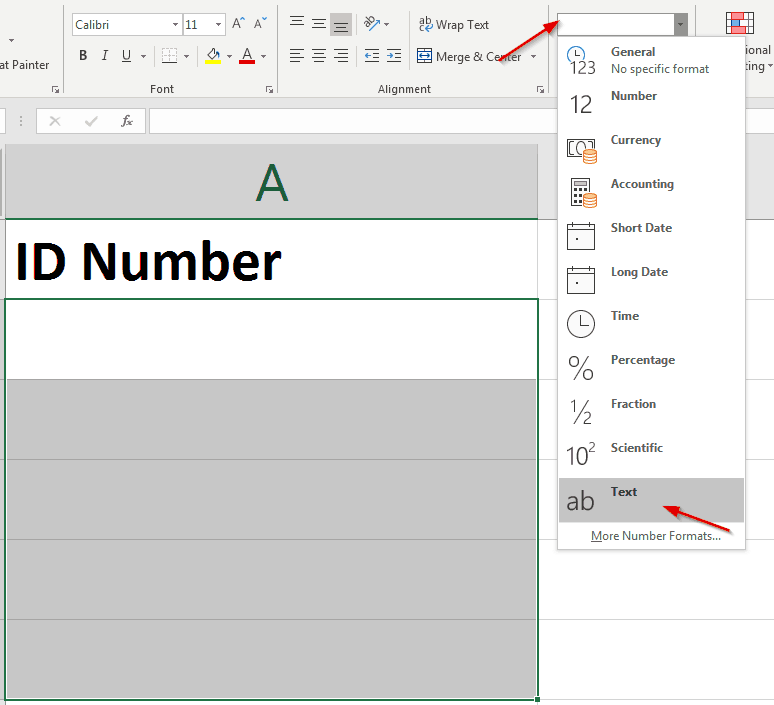
Task: Decrease Indent icon
Action: pyautogui.click(x=372, y=55)
